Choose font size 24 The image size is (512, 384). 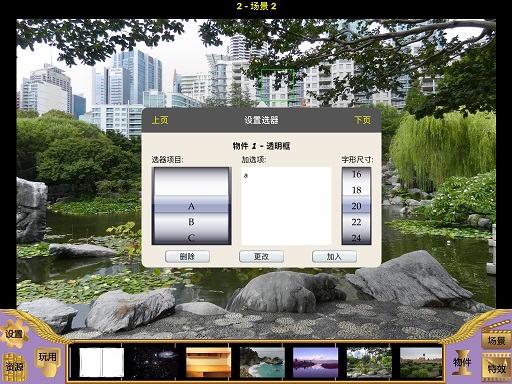pos(356,238)
